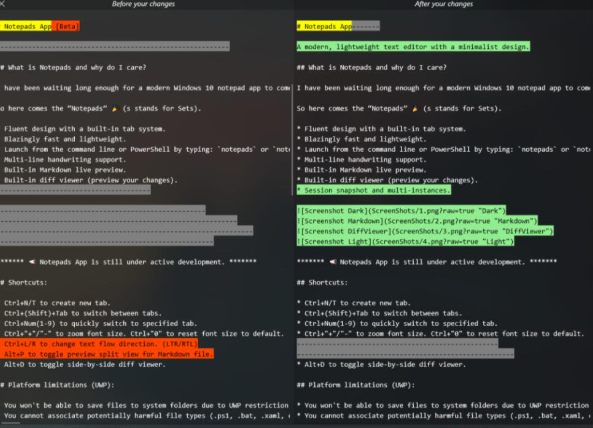Close the diff viewer with the X icon
Screen dimensions: 593x428
click(x=2, y=4)
